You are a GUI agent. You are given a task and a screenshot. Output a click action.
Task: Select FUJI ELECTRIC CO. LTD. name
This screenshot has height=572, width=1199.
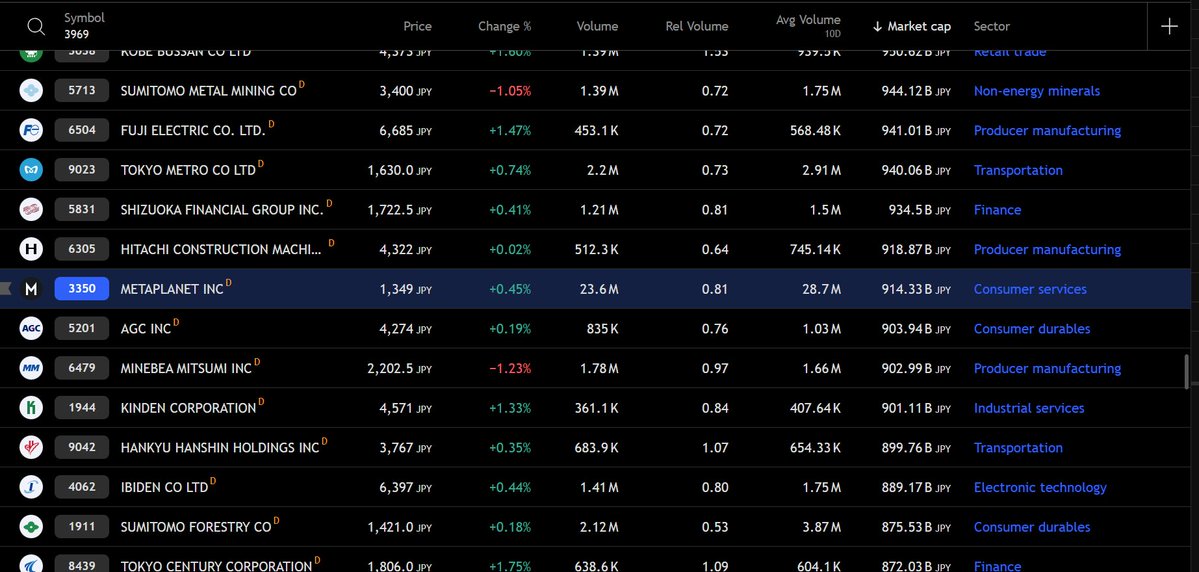(193, 131)
